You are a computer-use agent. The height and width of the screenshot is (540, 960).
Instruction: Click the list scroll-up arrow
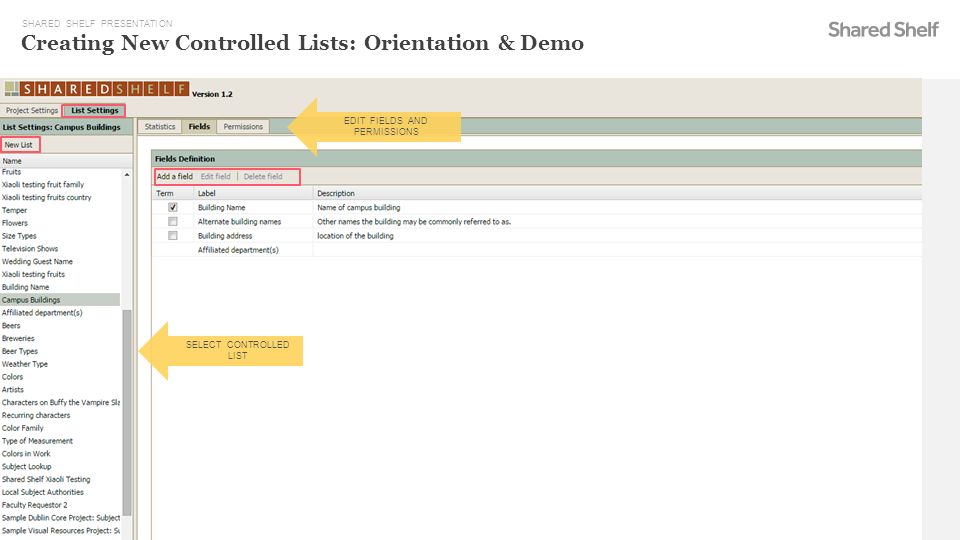[x=127, y=174]
